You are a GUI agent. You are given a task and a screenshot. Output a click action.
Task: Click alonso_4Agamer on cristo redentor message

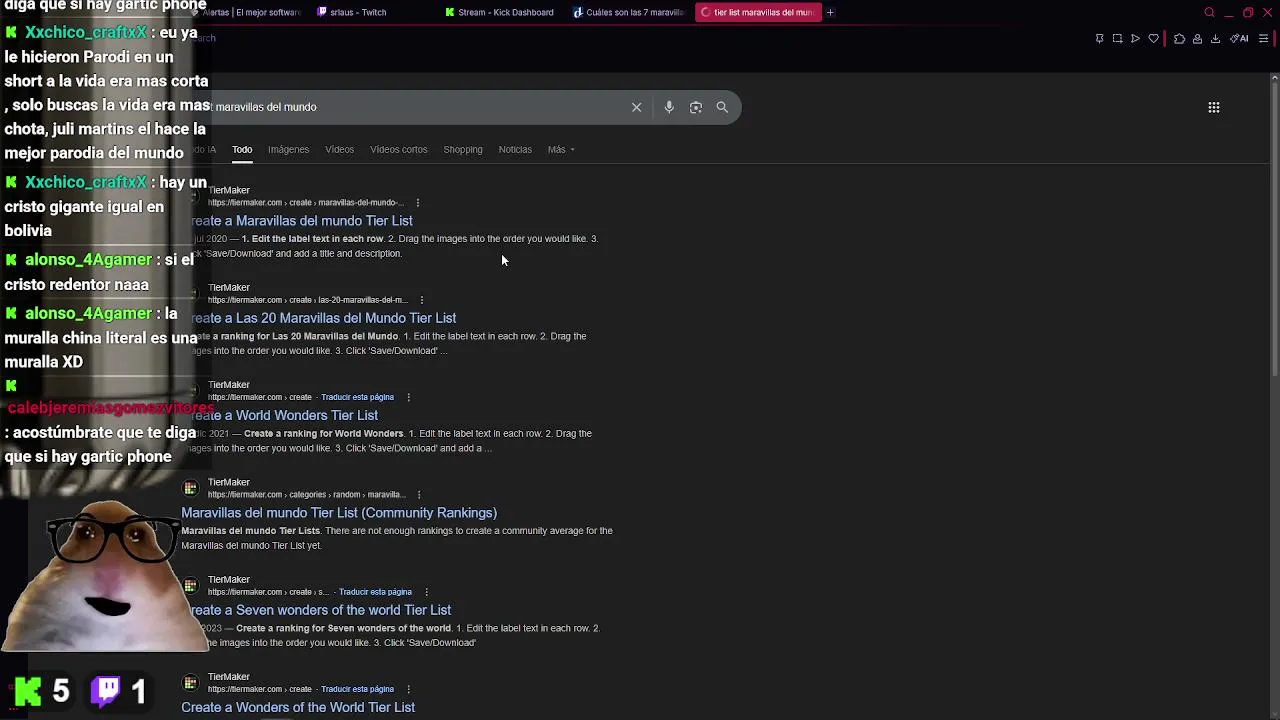pos(88,260)
